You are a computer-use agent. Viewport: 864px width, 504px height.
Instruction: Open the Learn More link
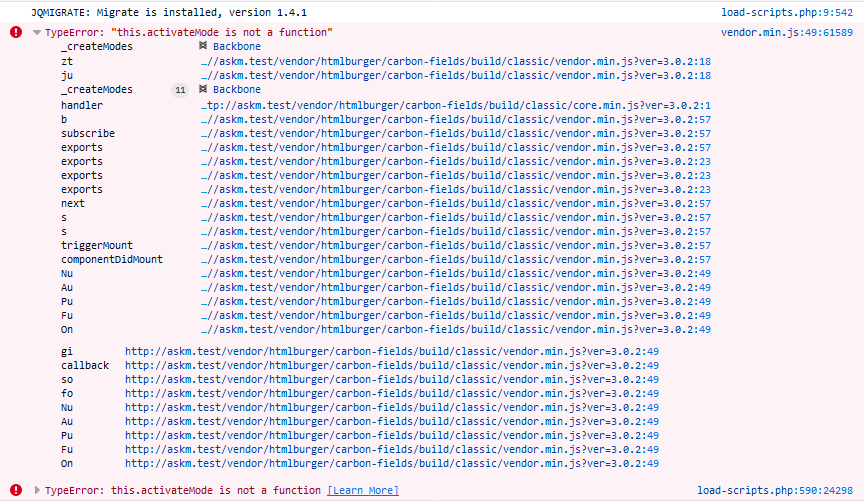point(363,490)
